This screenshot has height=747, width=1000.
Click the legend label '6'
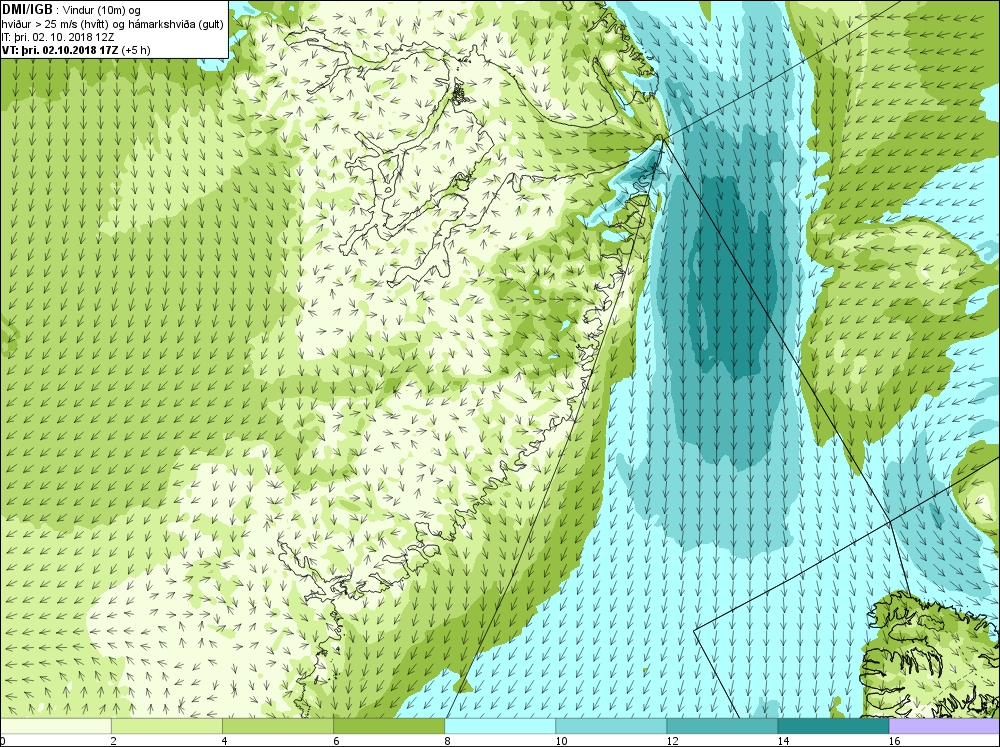[x=335, y=741]
